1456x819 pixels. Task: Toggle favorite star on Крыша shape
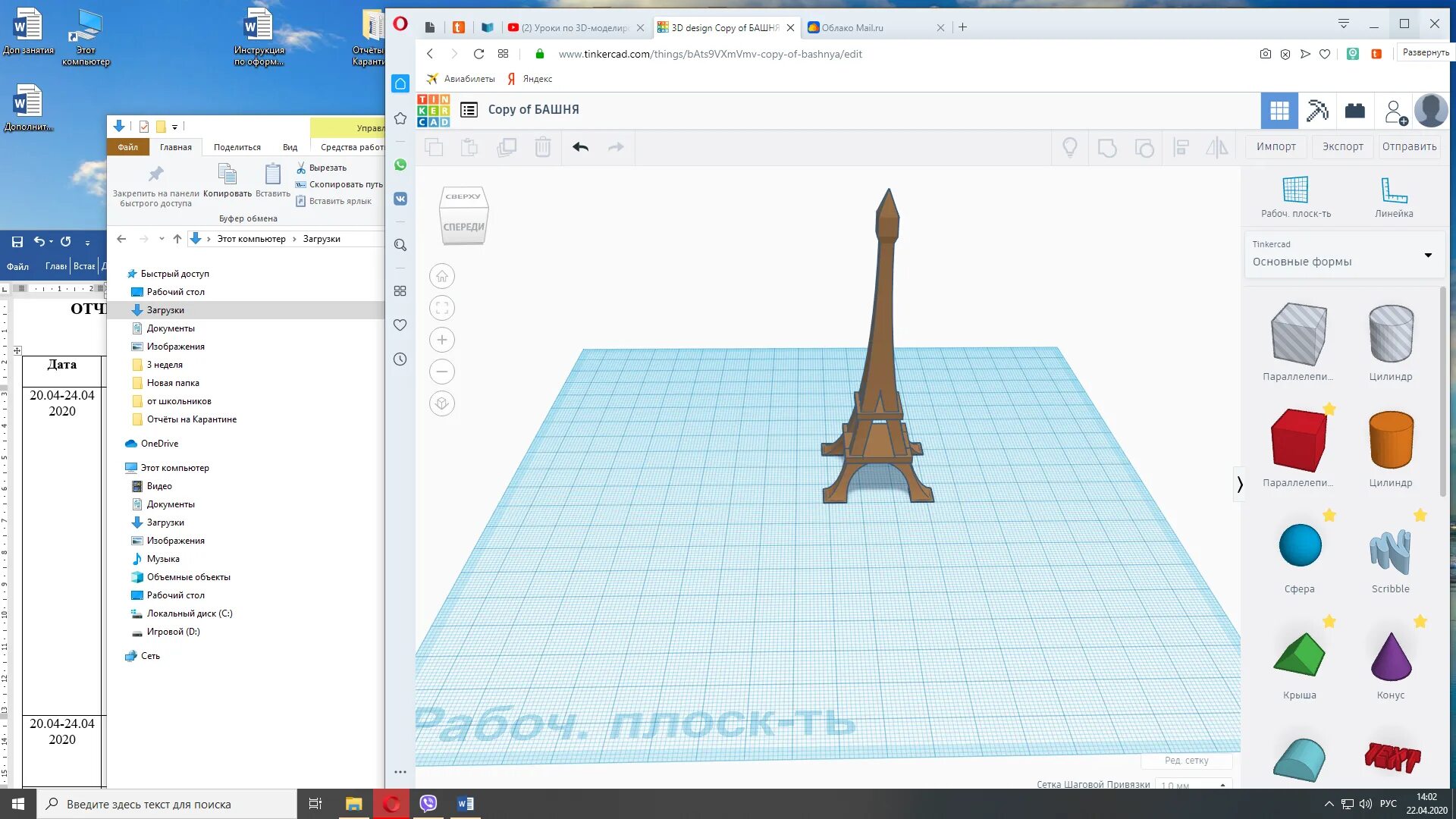1329,622
